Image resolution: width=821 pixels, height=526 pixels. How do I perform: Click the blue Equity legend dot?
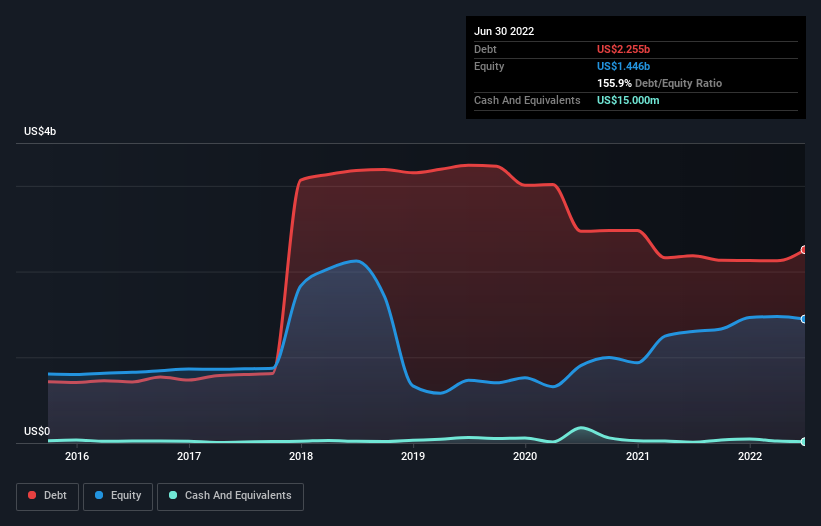click(x=99, y=495)
